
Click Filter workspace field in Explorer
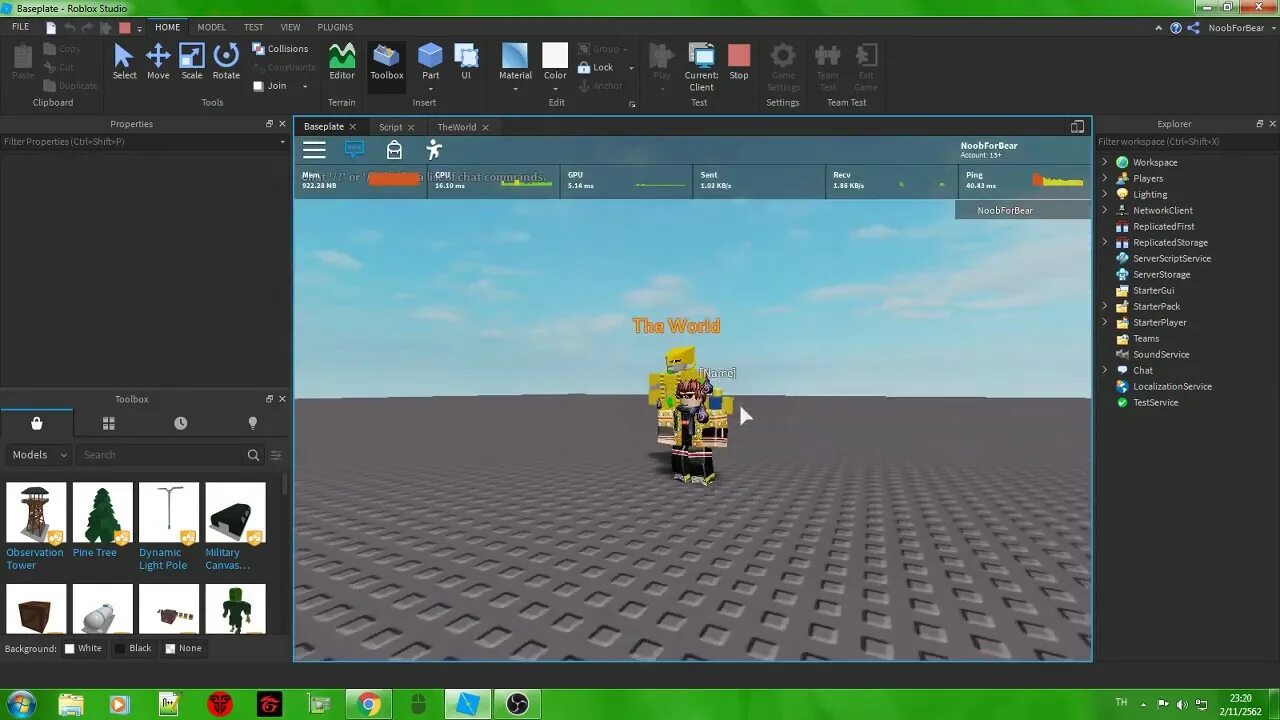[x=1188, y=141]
